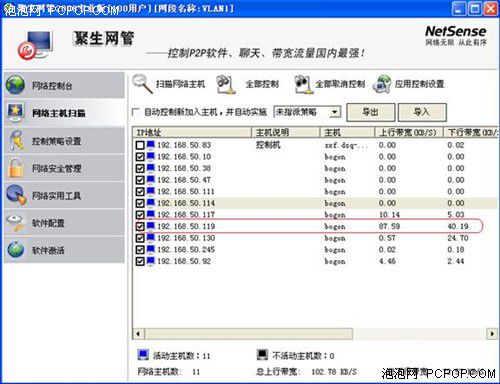Click the 全部控制 toolbar icon

click(x=225, y=84)
